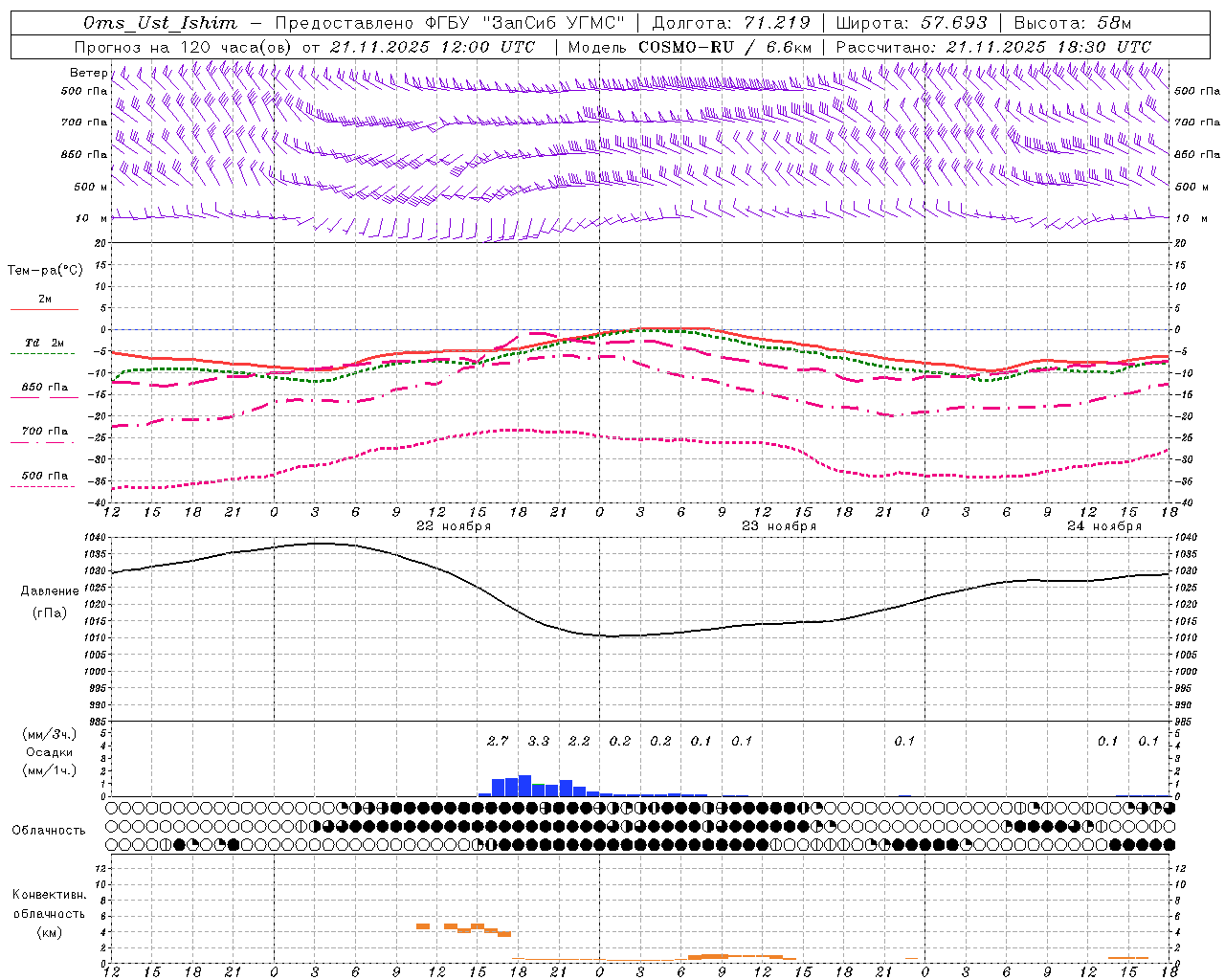Click the Прогноз на 120 часа(ов) text
1225x980 pixels.
(184, 47)
